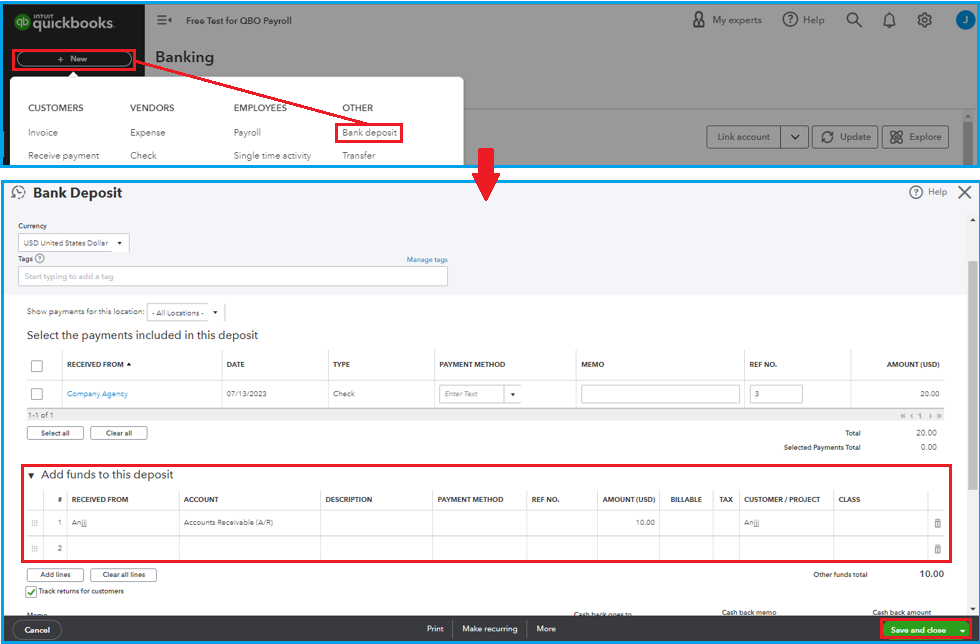The image size is (980, 644).
Task: Click the 10.00 amount cell in line 1
Action: tap(628, 523)
